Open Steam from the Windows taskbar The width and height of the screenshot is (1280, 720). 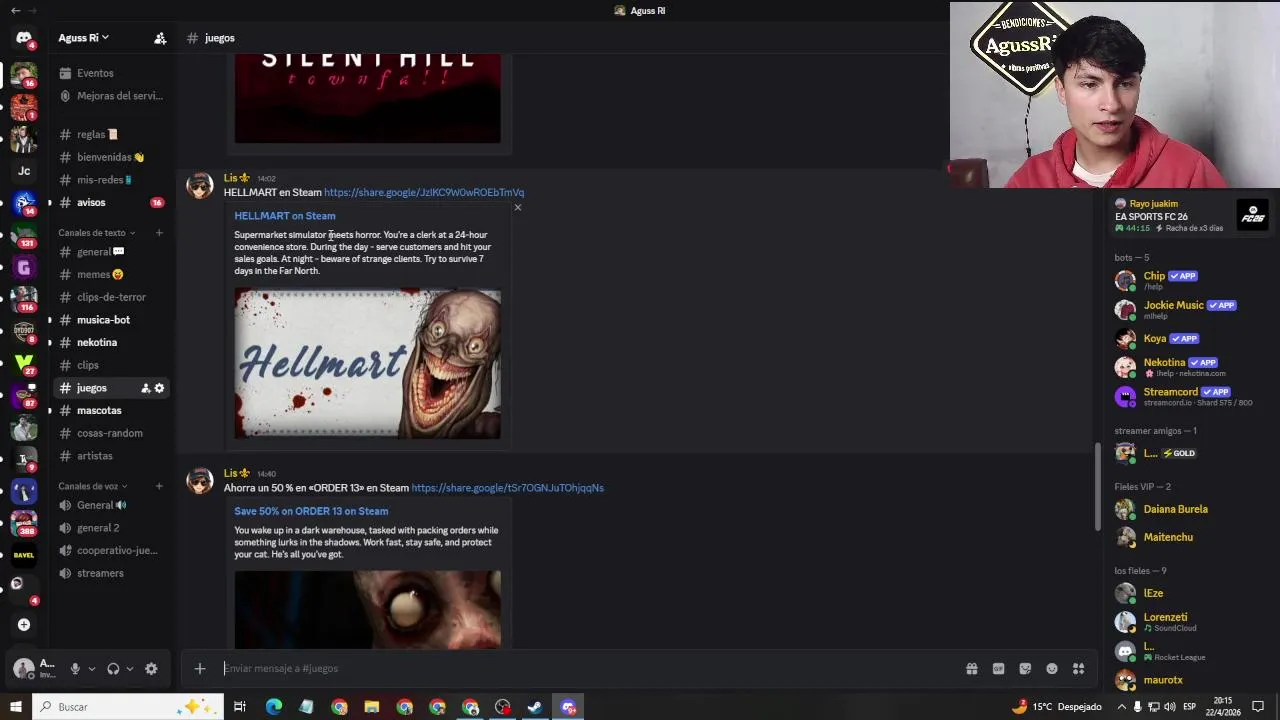click(535, 707)
